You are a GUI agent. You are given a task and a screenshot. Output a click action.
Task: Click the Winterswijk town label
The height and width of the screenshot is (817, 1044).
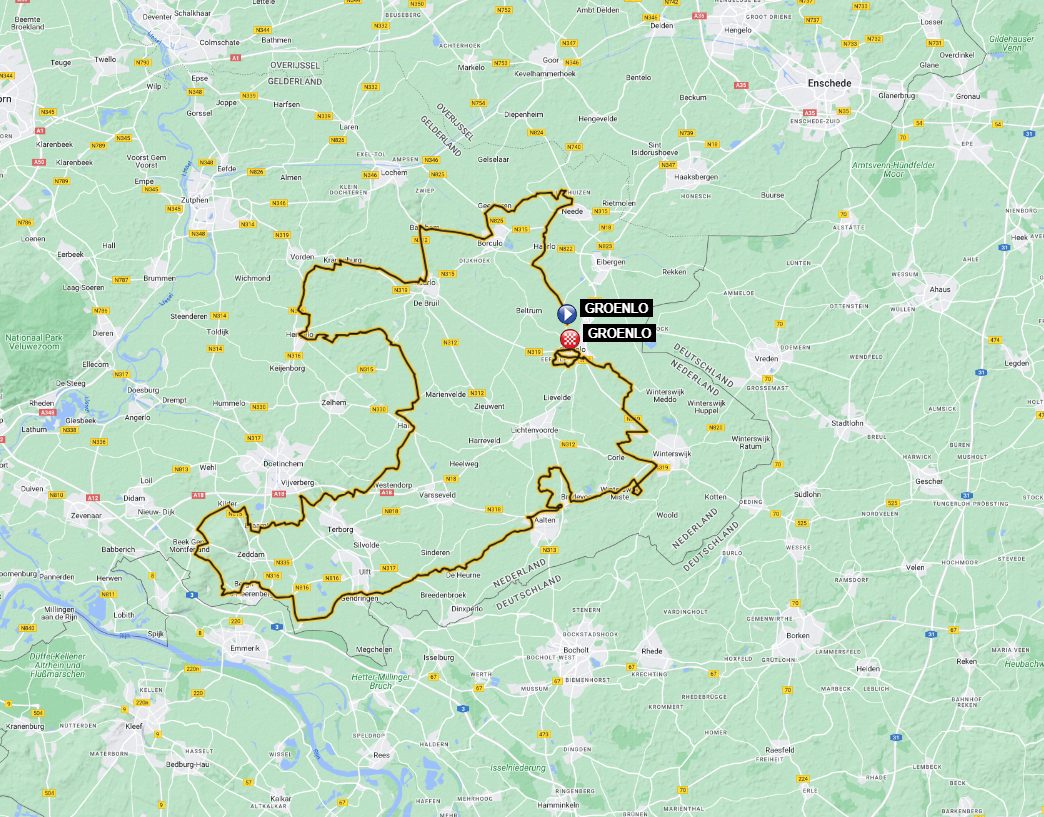pos(672,453)
